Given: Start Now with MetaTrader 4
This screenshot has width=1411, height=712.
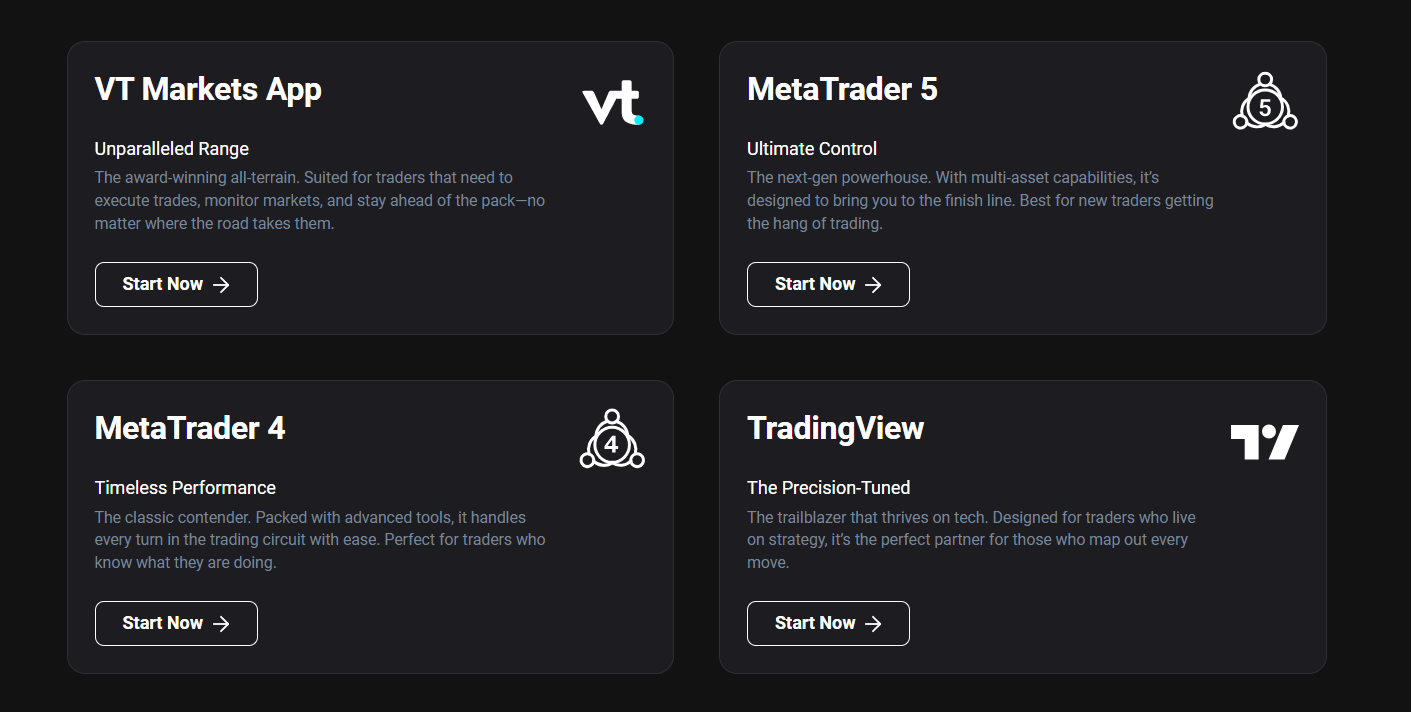Looking at the screenshot, I should click(176, 623).
